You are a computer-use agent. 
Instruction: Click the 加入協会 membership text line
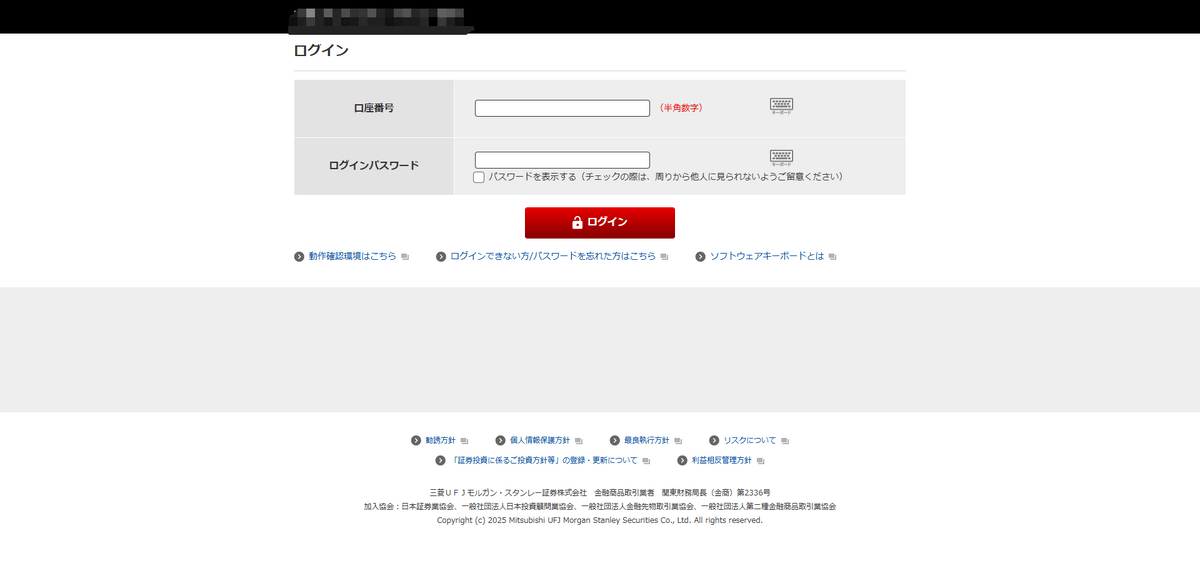point(600,507)
